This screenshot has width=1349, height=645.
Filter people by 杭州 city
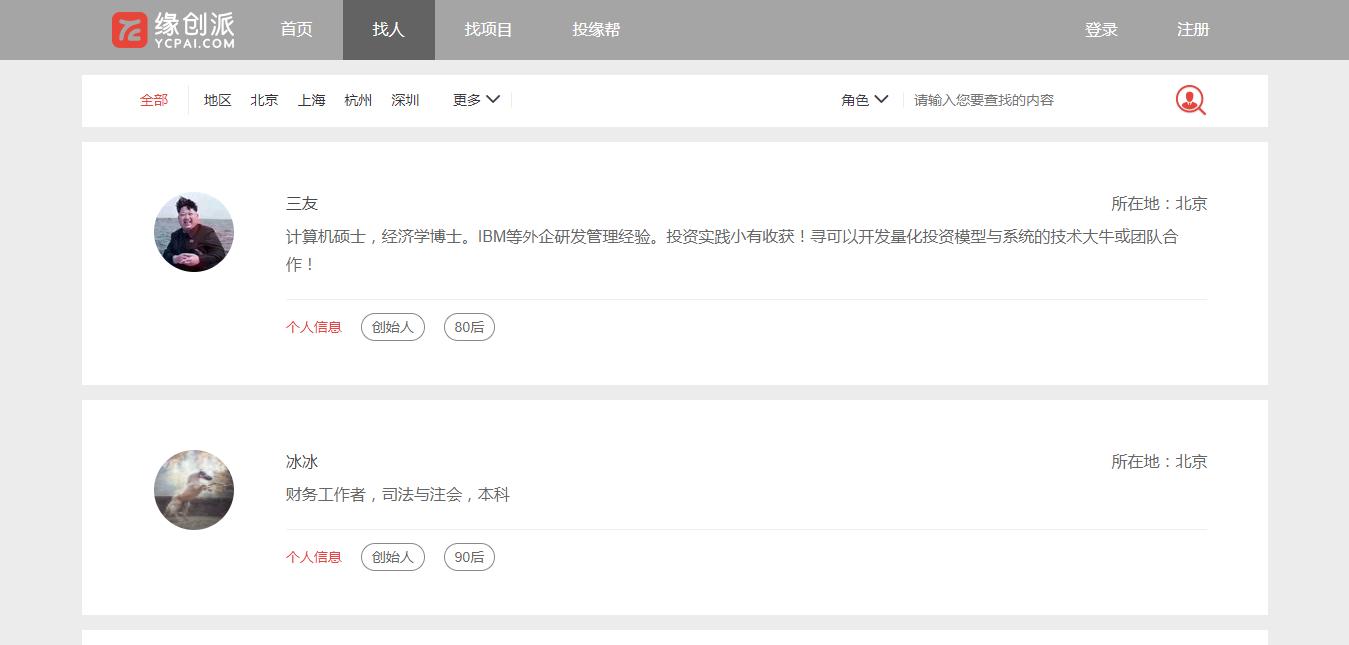(358, 99)
